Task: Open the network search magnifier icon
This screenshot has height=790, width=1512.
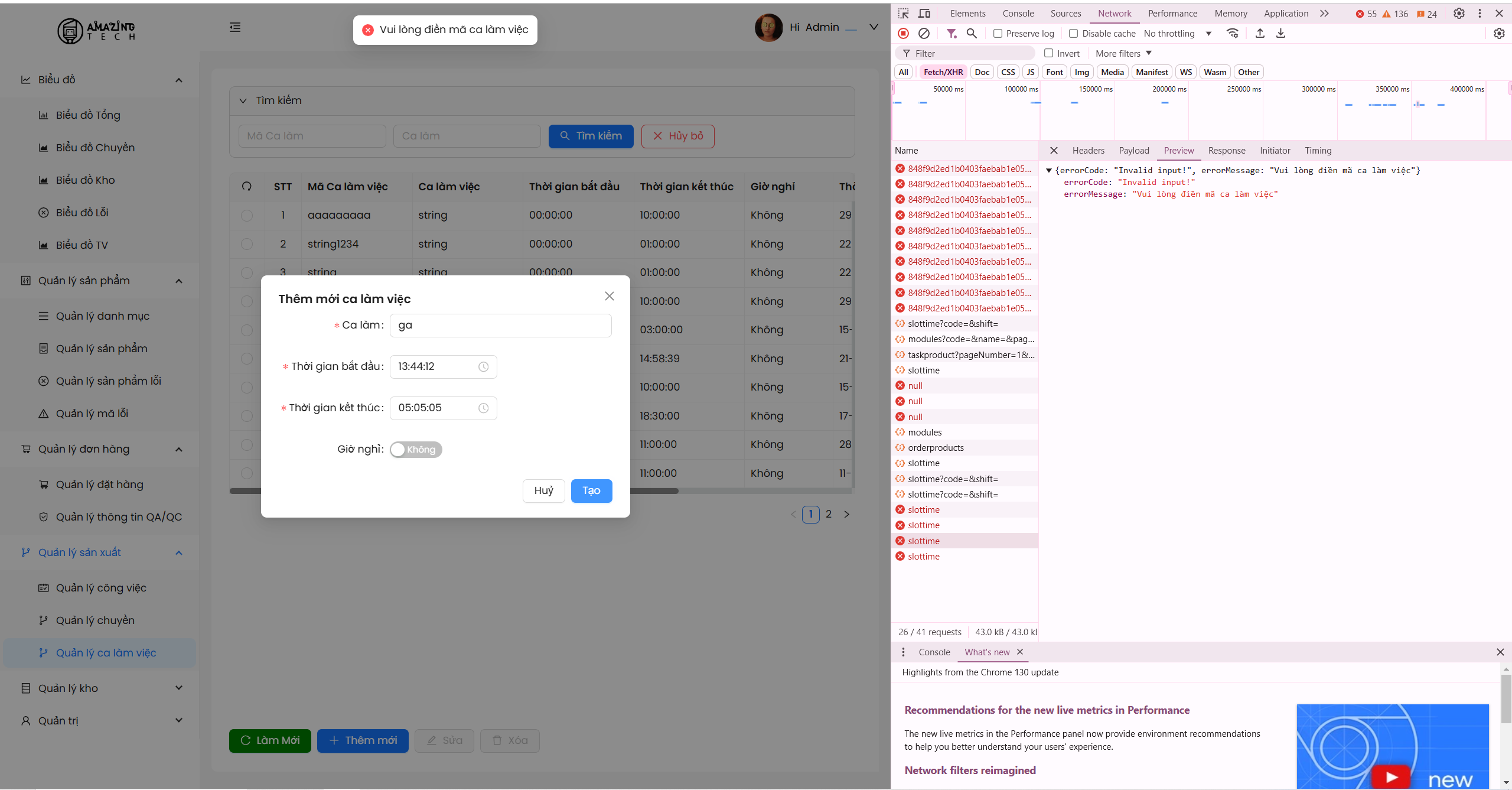Action: click(x=972, y=34)
